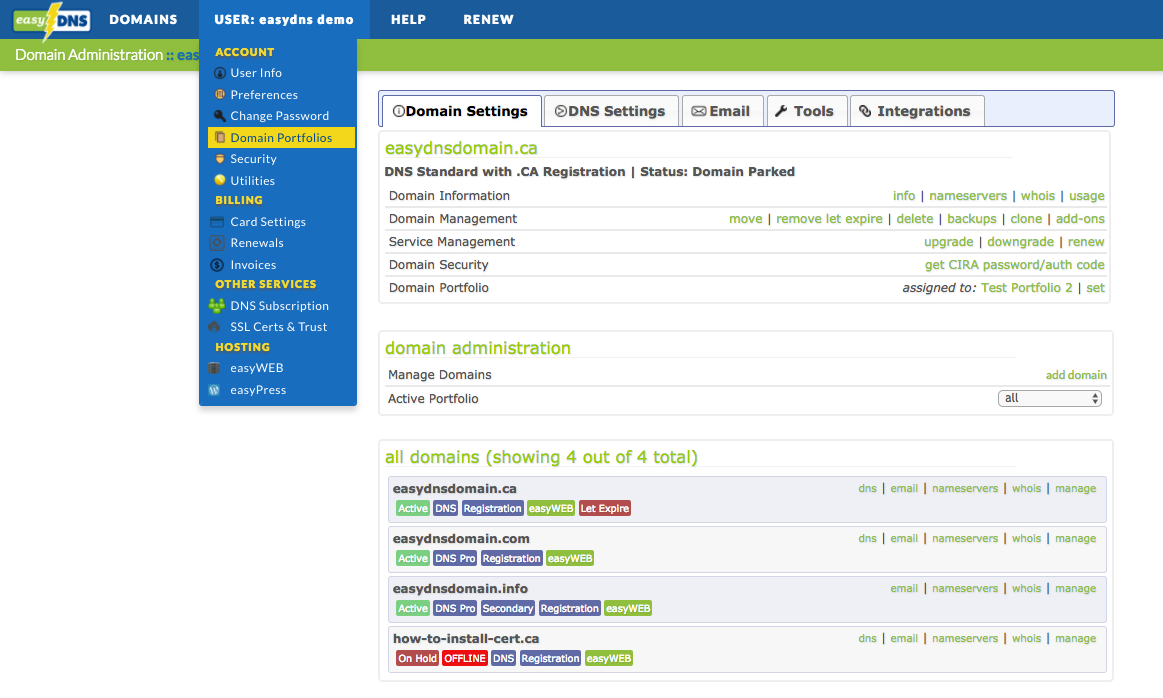1163x698 pixels.
Task: Click the arrow icon on DNS Settings tab
Action: [561, 111]
